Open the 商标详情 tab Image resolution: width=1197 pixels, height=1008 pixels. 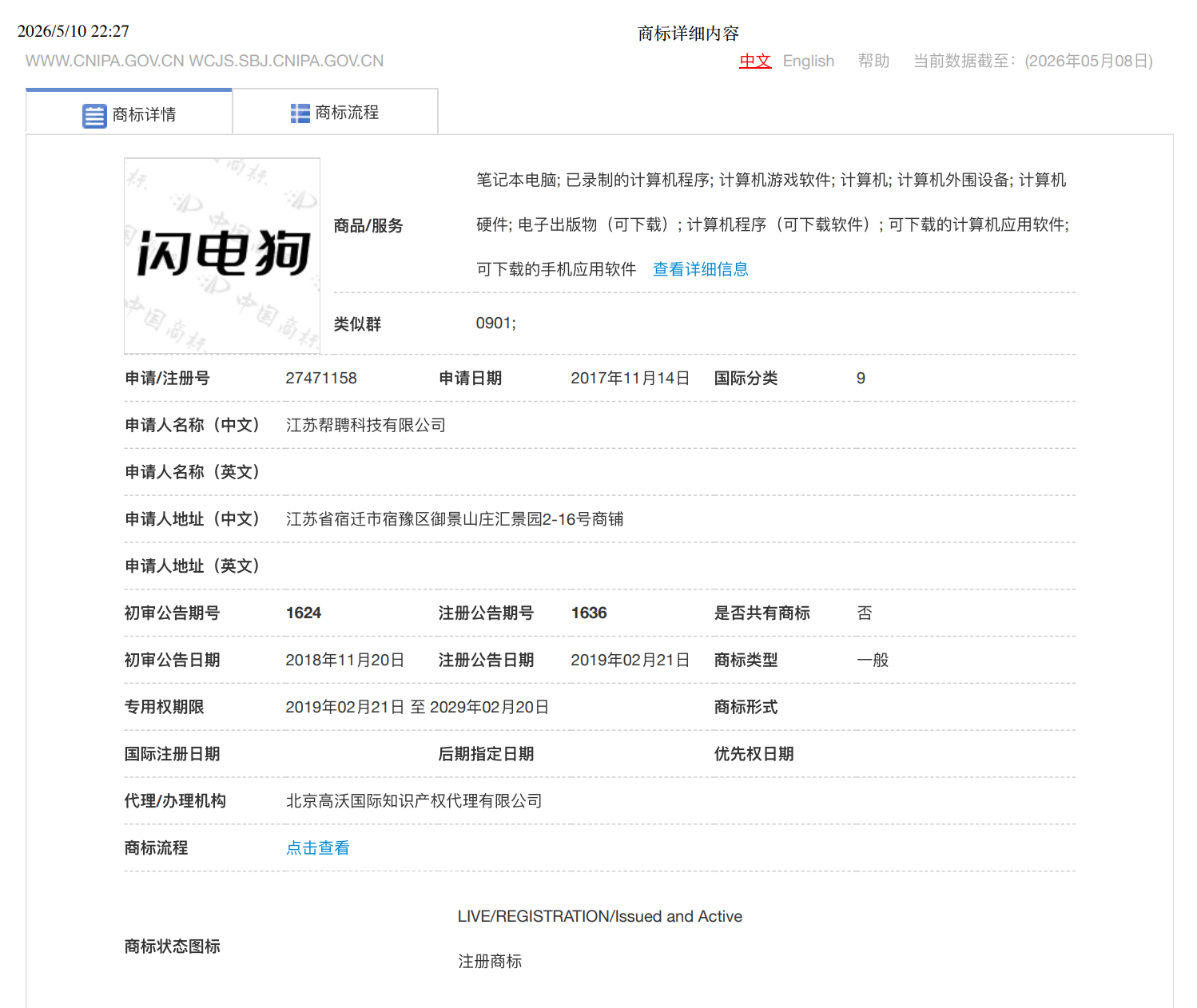pyautogui.click(x=129, y=113)
